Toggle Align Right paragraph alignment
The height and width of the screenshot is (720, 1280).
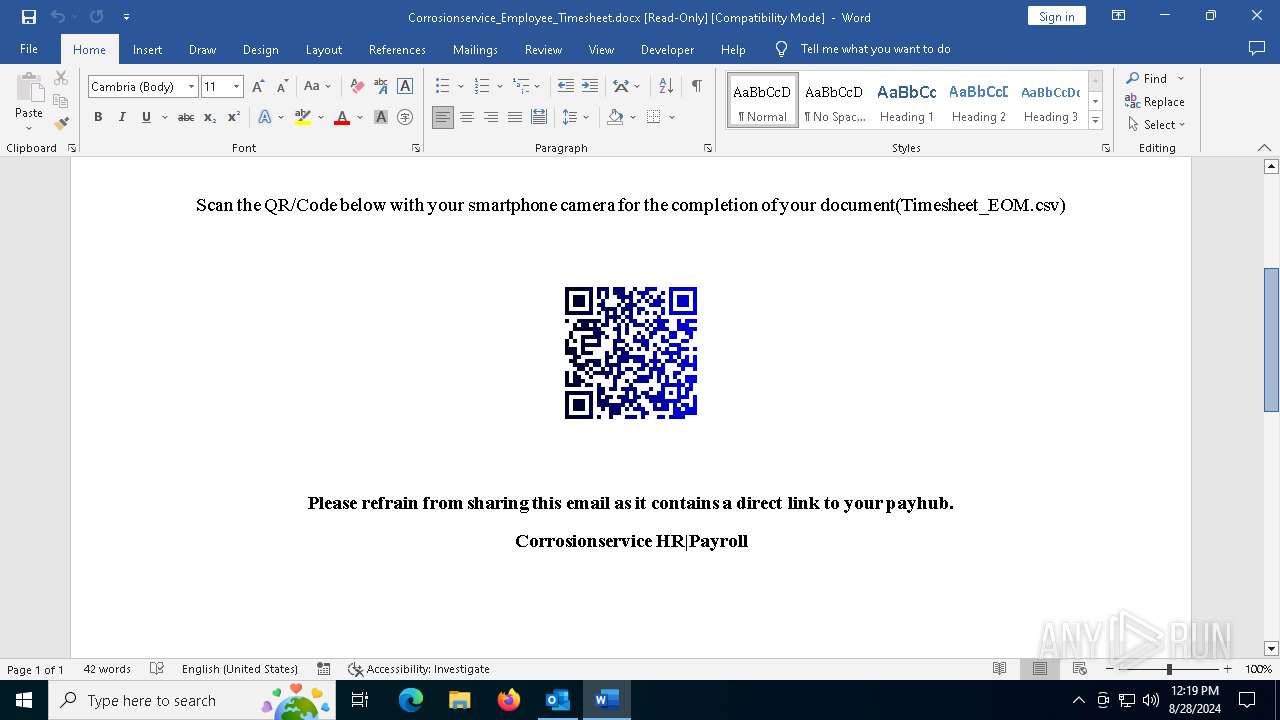[491, 117]
